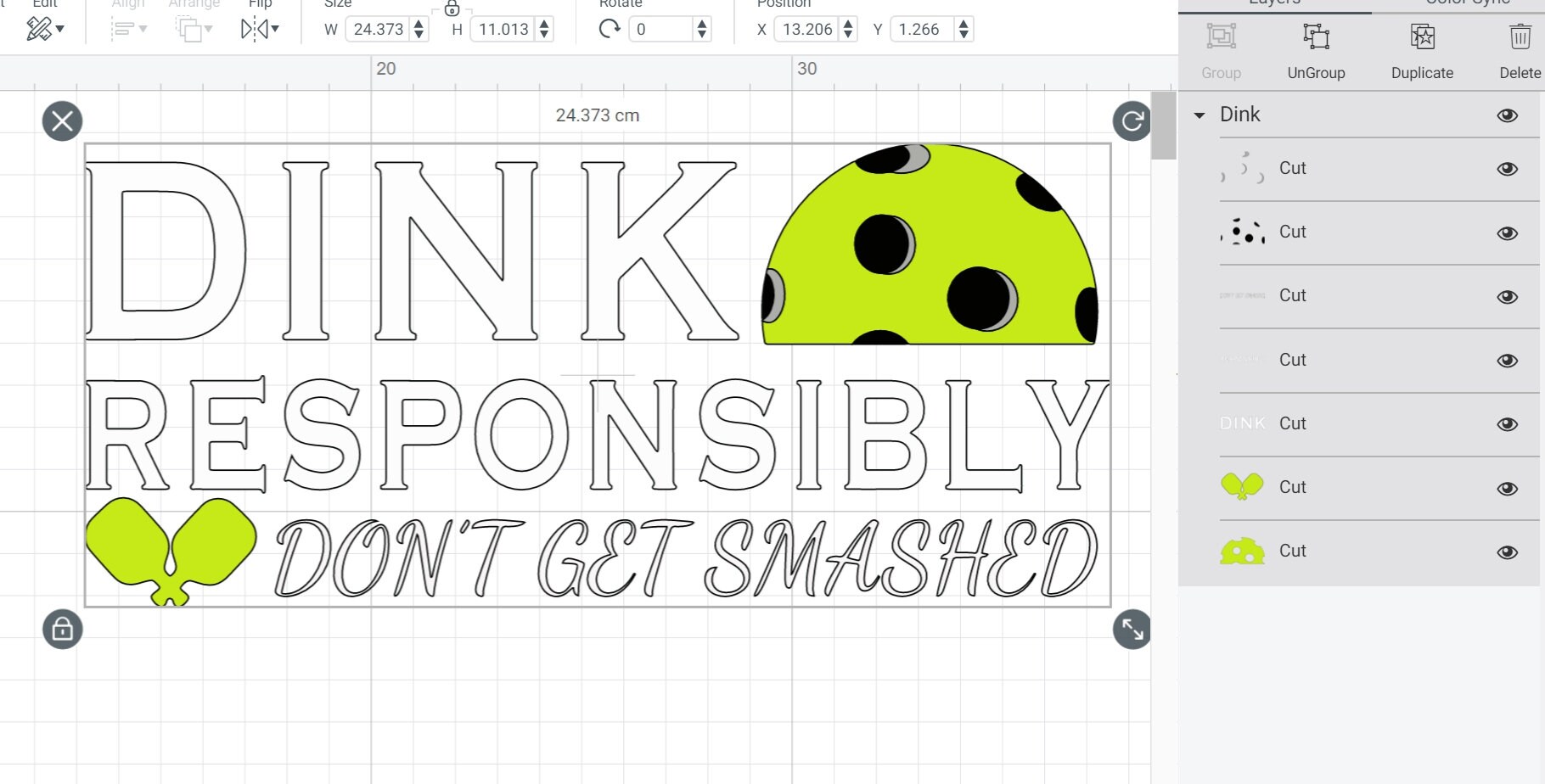Click the lock icon on the selection

point(63,630)
